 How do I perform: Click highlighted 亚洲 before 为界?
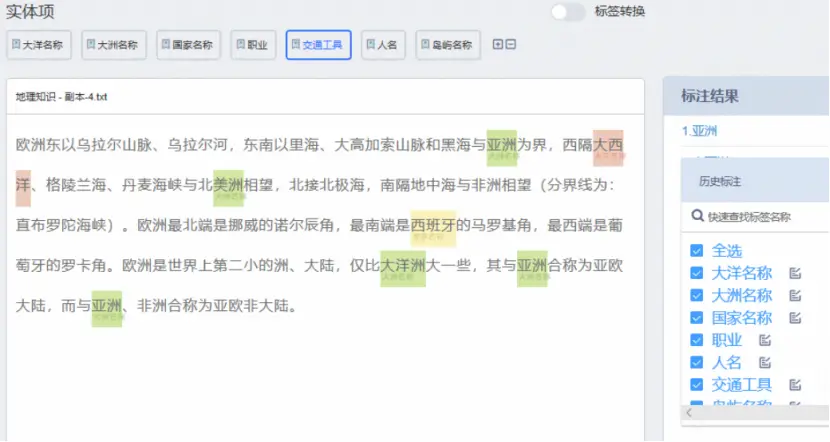[501, 148]
